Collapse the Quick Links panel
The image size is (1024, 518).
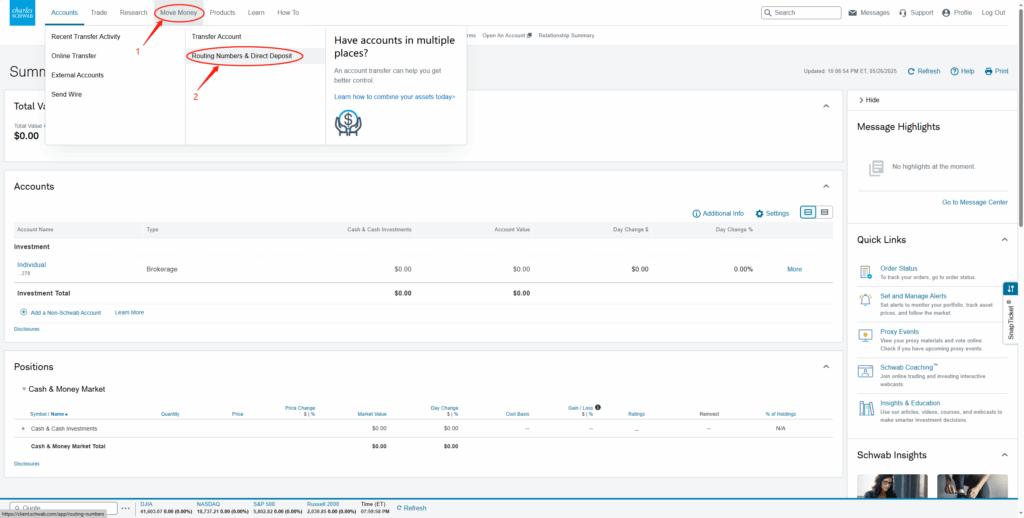pos(1004,240)
